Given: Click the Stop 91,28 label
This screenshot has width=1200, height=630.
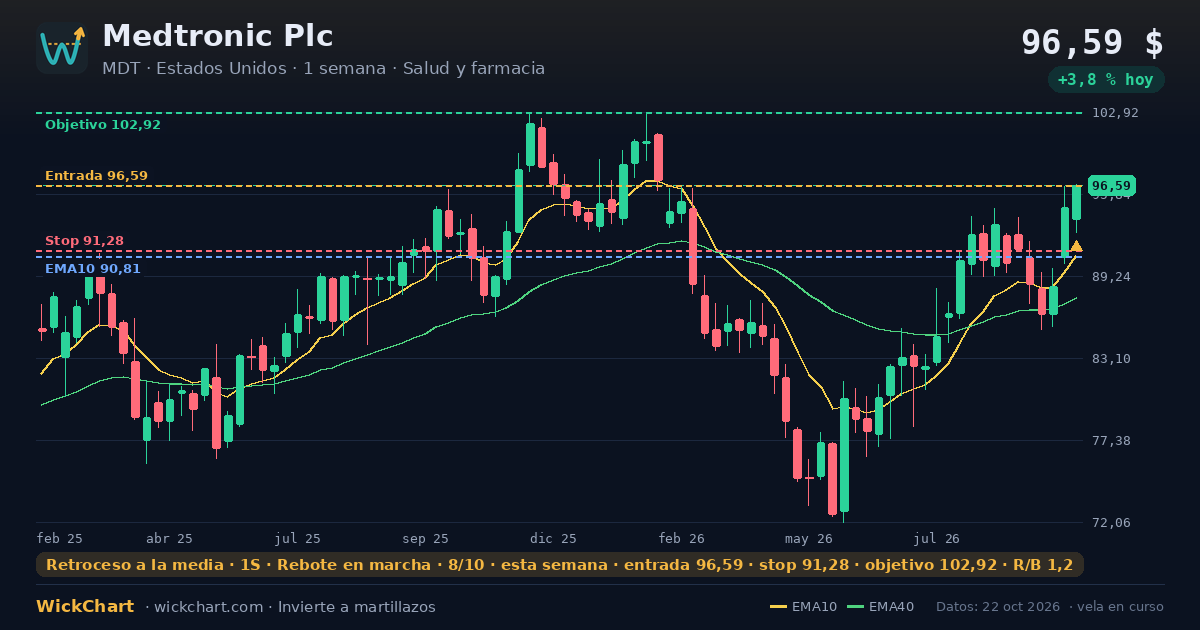Looking at the screenshot, I should [84, 241].
